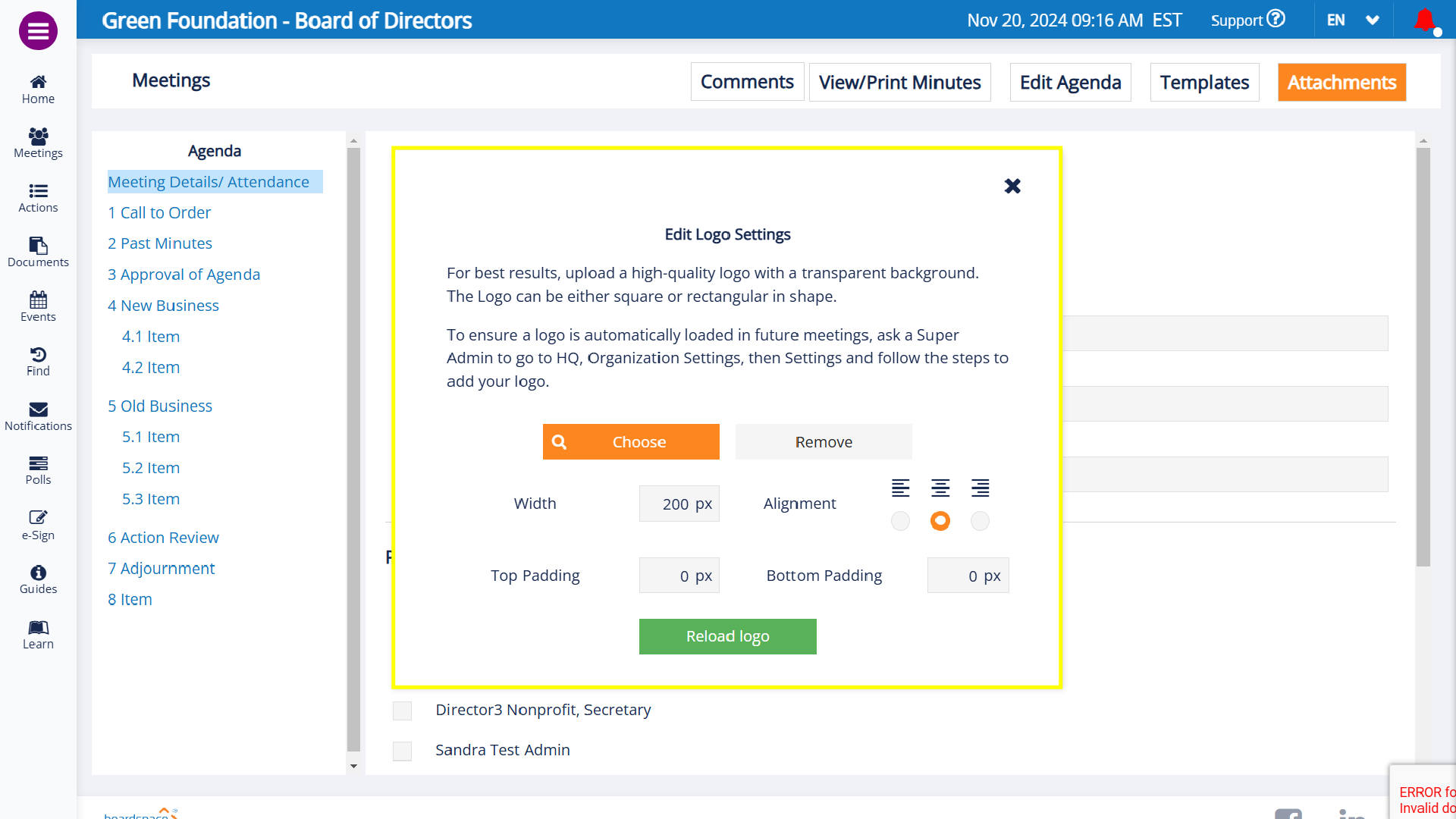
Task: Open the purple hamburger main menu
Action: (38, 31)
